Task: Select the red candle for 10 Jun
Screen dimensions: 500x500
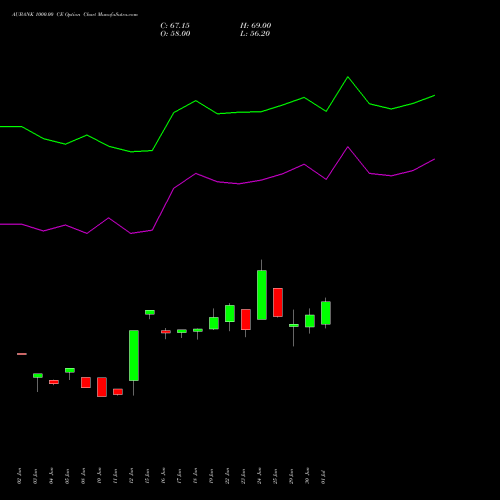Action: click(102, 387)
